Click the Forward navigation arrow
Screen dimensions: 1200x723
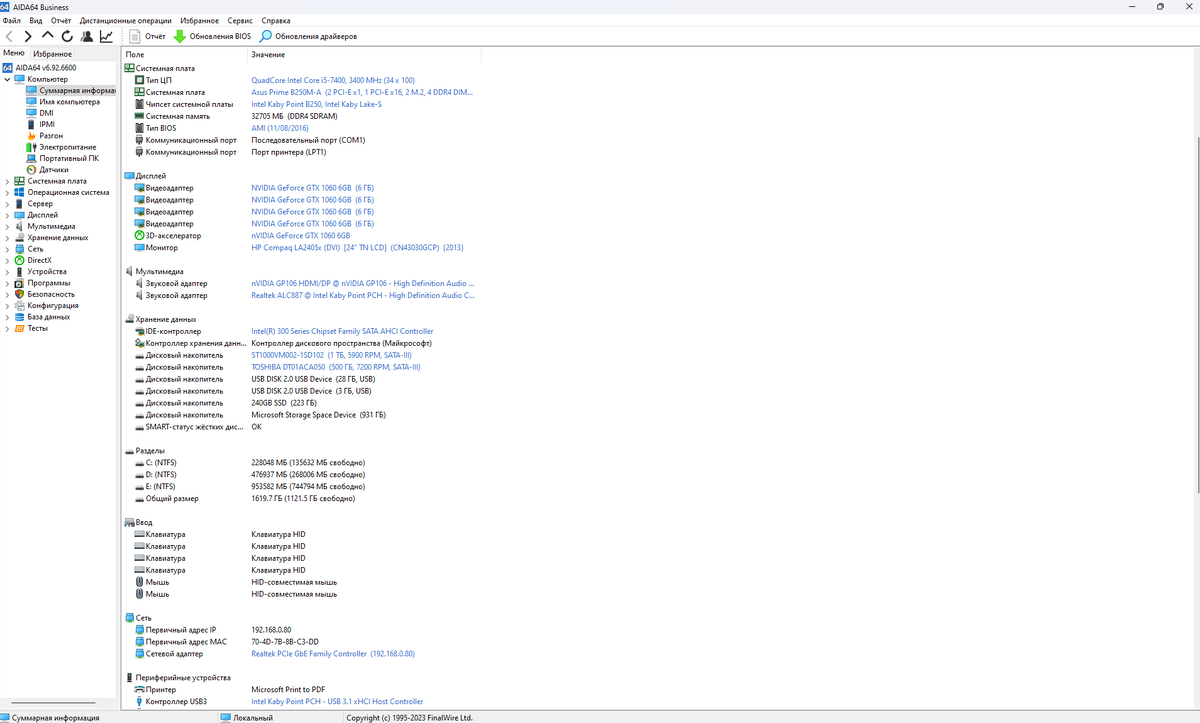tap(28, 36)
